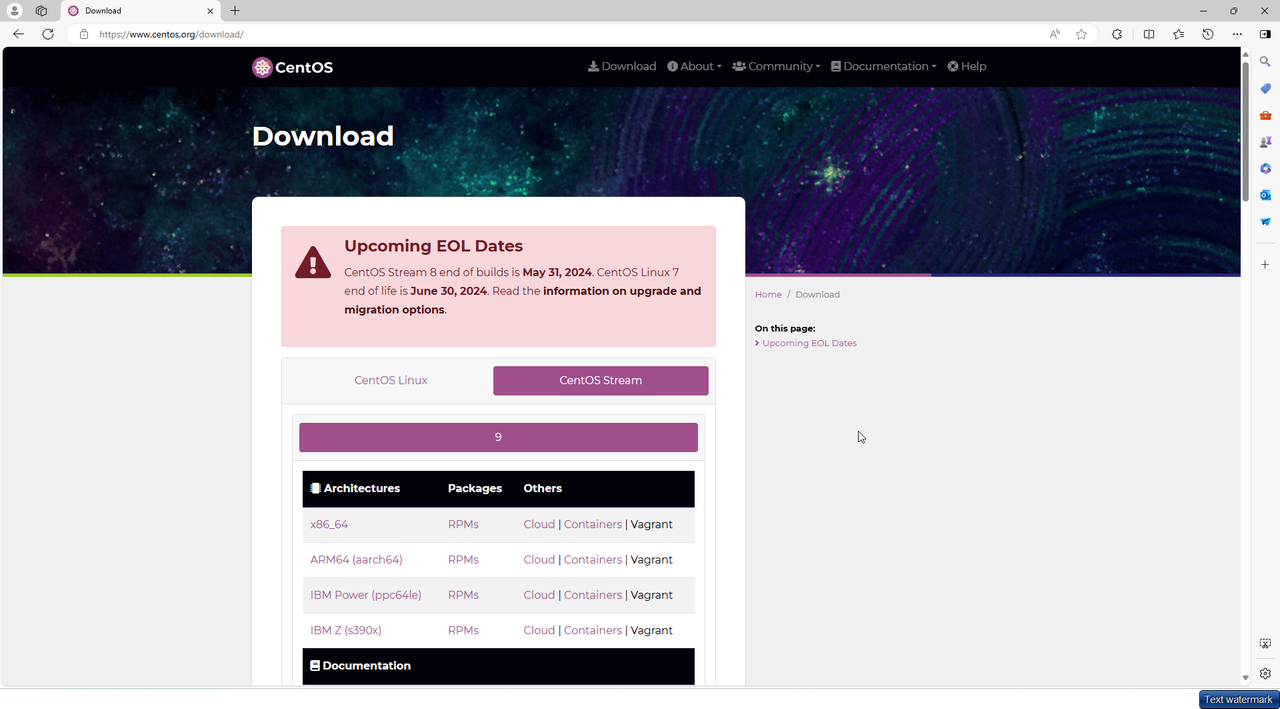Switch to the CentOS Linux tab
Viewport: 1280px width, 709px height.
click(x=391, y=381)
